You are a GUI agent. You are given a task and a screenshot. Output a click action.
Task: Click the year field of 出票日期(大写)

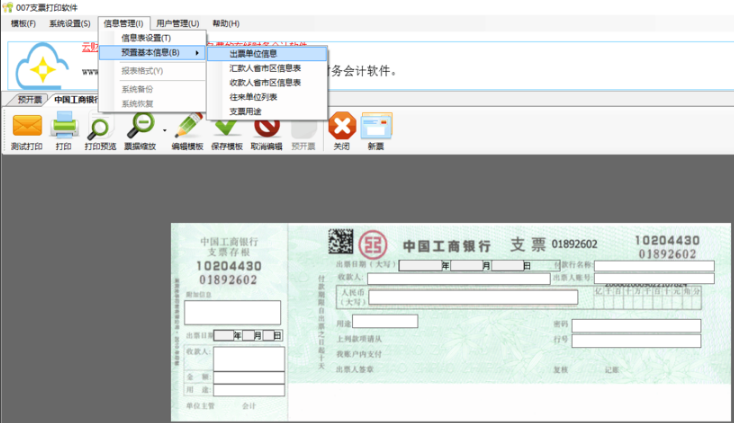(x=420, y=266)
